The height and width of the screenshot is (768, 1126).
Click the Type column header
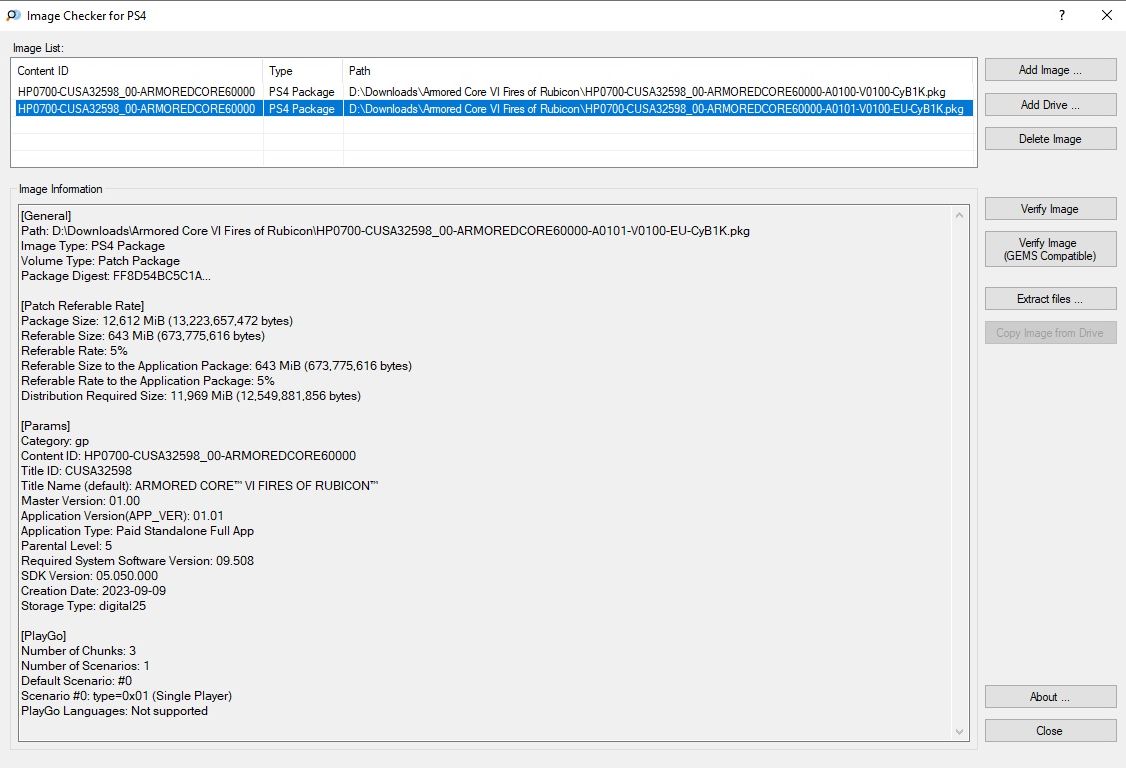(302, 71)
